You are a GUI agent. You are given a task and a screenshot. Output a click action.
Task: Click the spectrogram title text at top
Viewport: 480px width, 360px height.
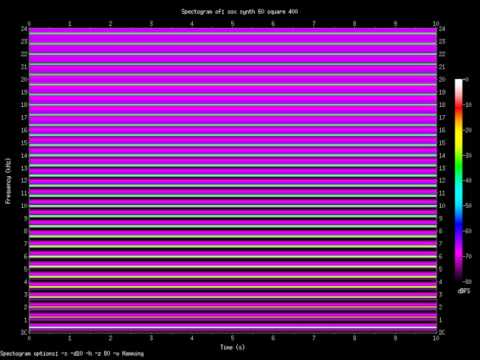tap(239, 12)
